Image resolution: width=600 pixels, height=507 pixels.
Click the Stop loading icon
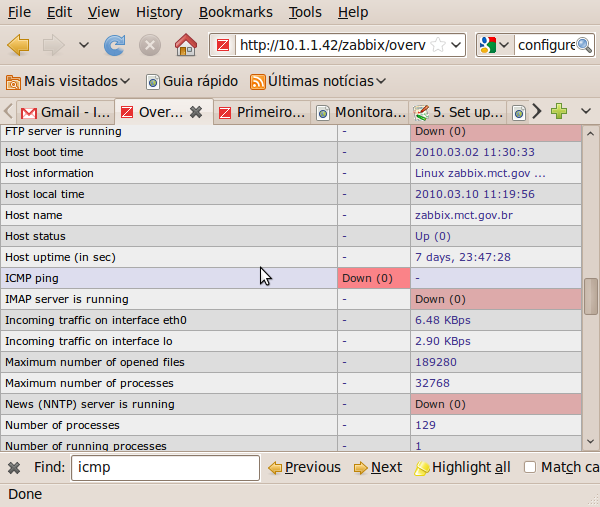click(149, 46)
